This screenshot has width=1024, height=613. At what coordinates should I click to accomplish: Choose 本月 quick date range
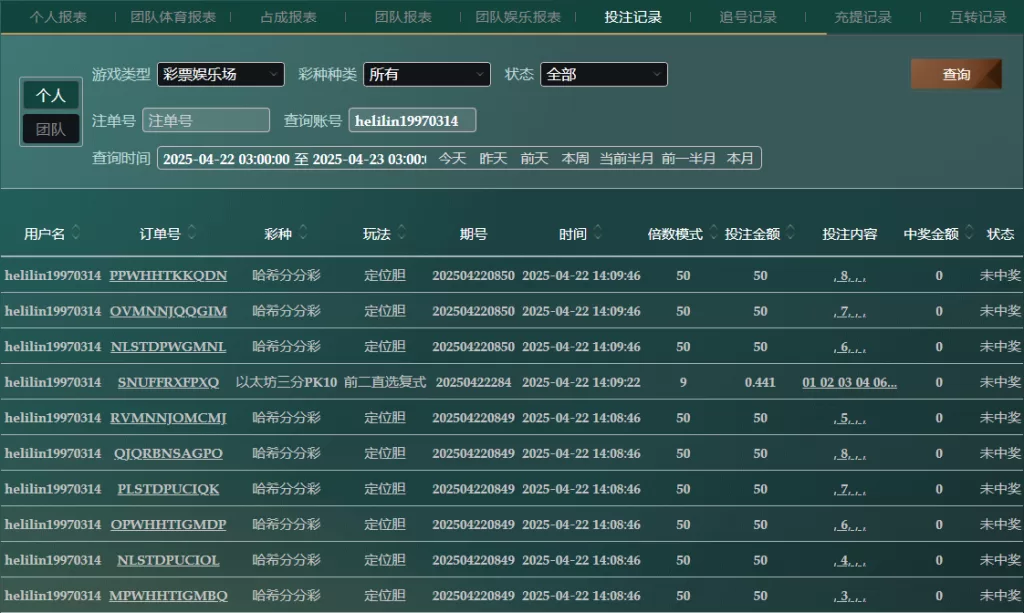coord(740,159)
